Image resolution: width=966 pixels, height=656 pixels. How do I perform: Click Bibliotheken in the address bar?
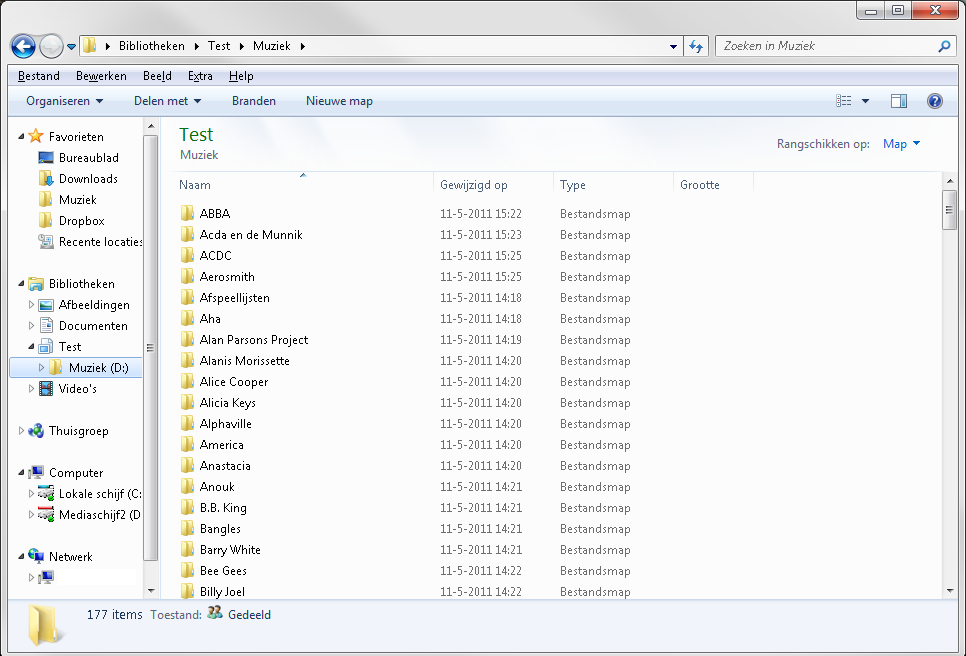point(152,46)
